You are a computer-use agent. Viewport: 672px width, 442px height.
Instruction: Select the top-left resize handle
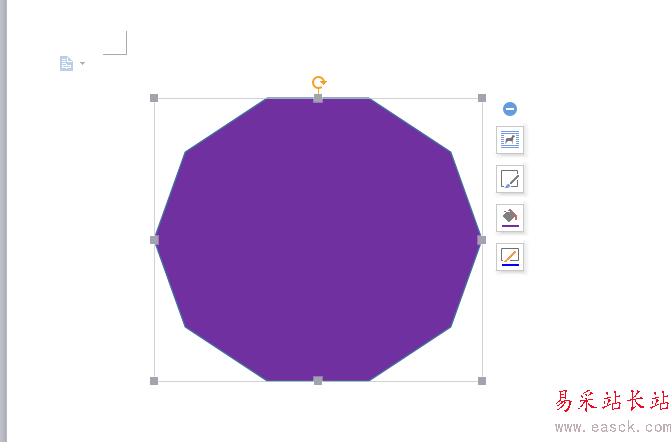tap(154, 98)
